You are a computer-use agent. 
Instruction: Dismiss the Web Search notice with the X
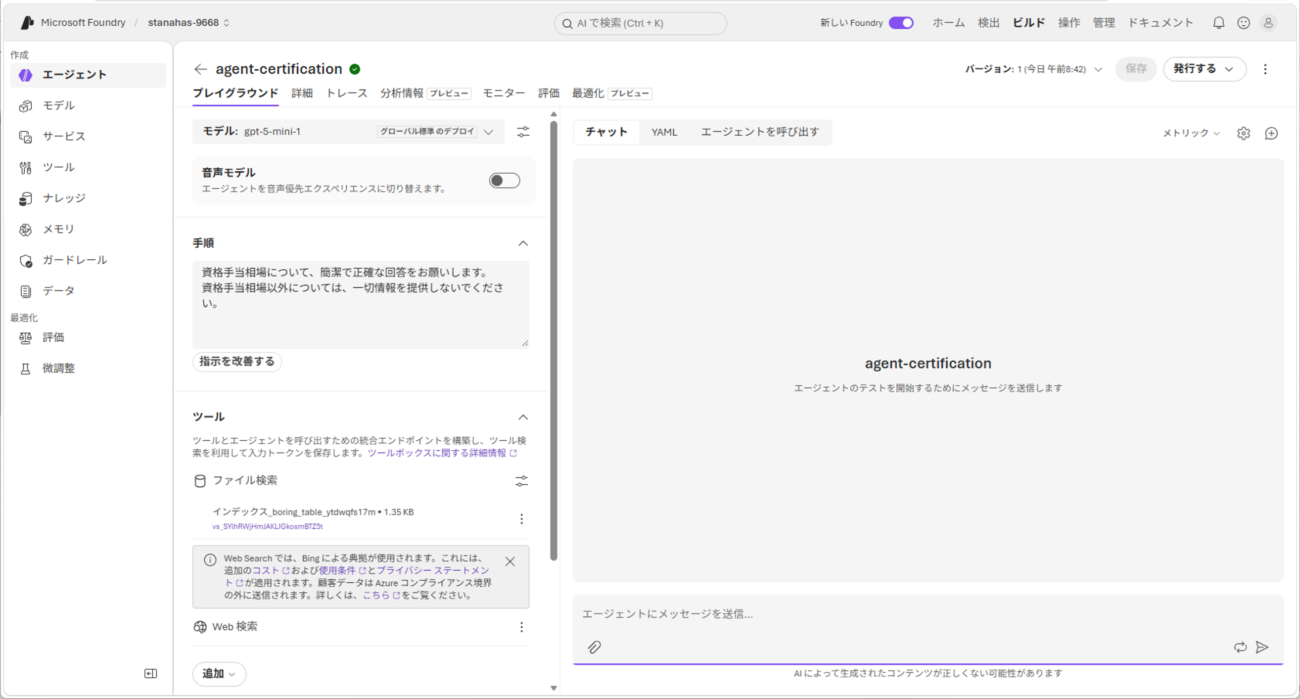[510, 561]
